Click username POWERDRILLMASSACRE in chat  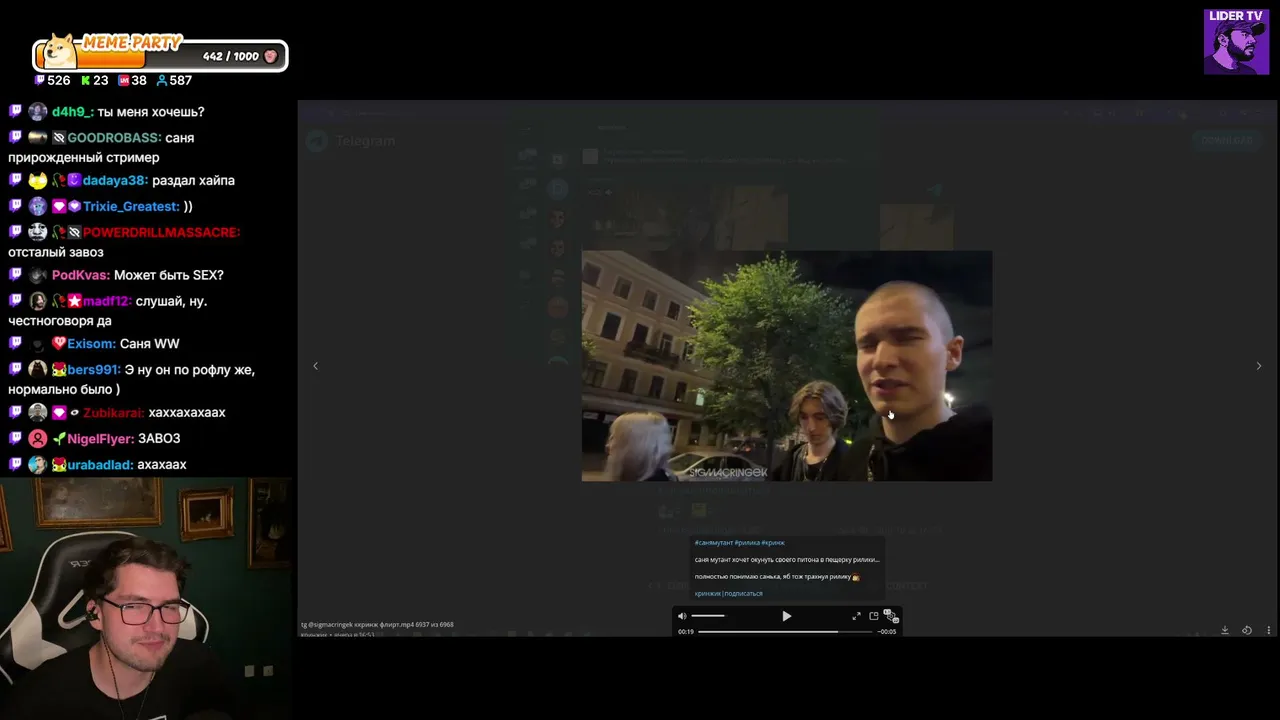pyautogui.click(x=161, y=233)
